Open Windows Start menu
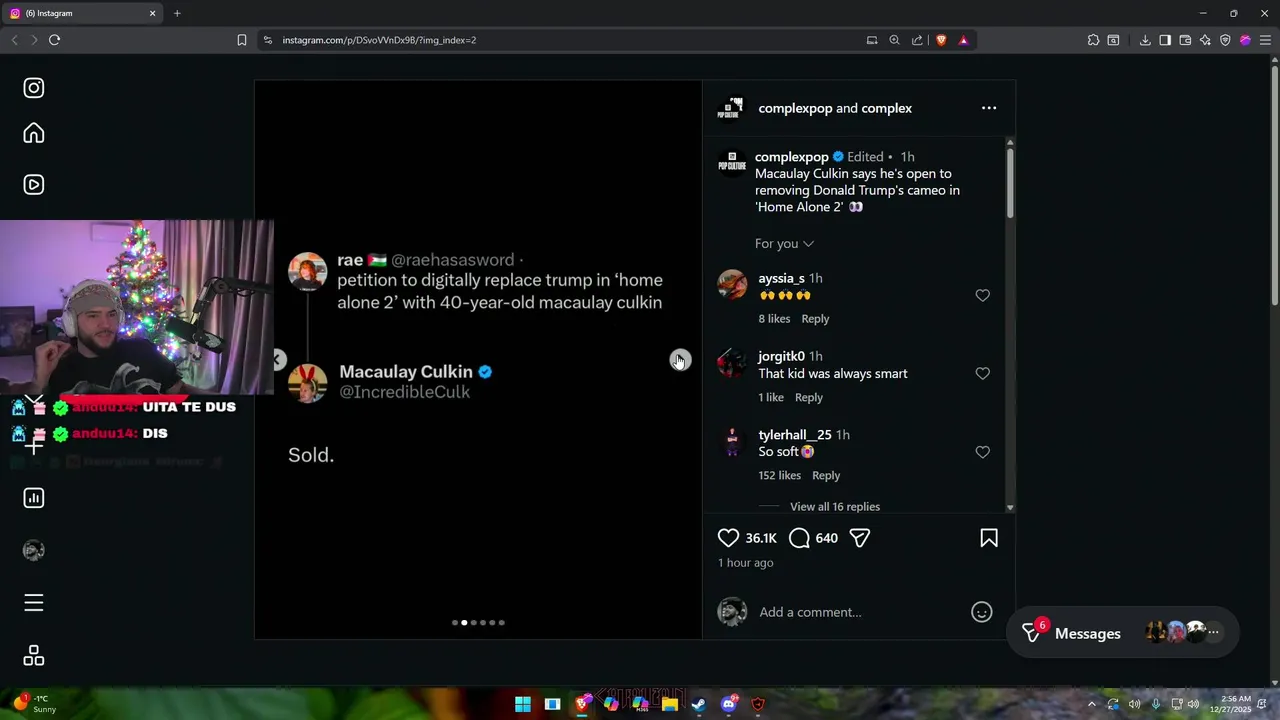Image resolution: width=1280 pixels, height=720 pixels. pyautogui.click(x=523, y=704)
